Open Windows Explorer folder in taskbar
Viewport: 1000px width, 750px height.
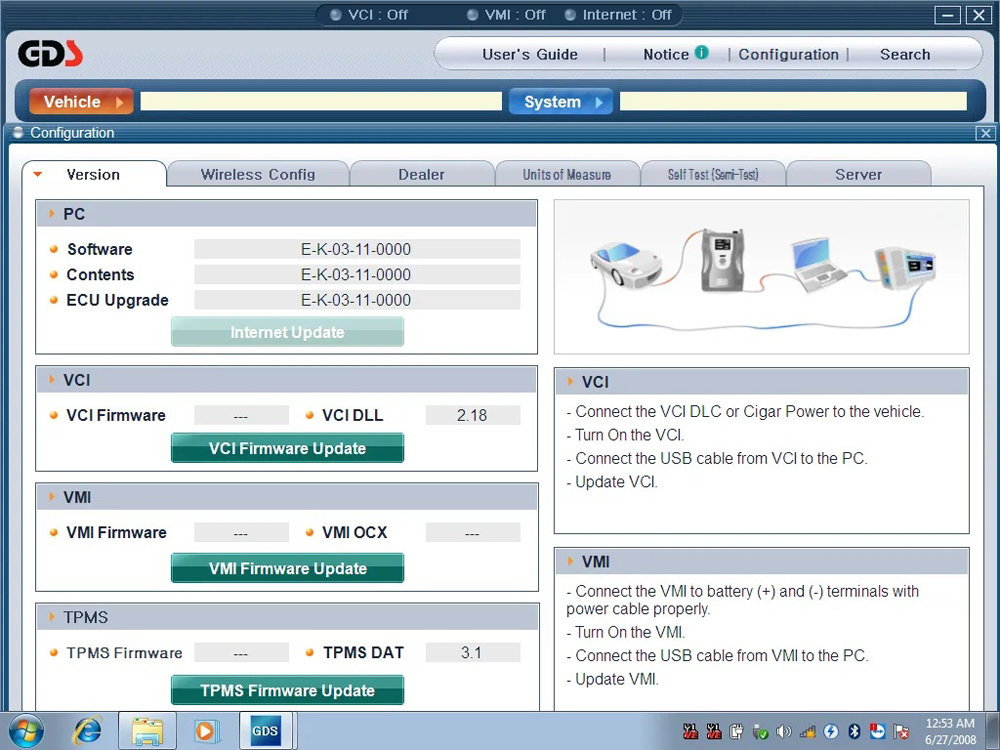click(147, 731)
